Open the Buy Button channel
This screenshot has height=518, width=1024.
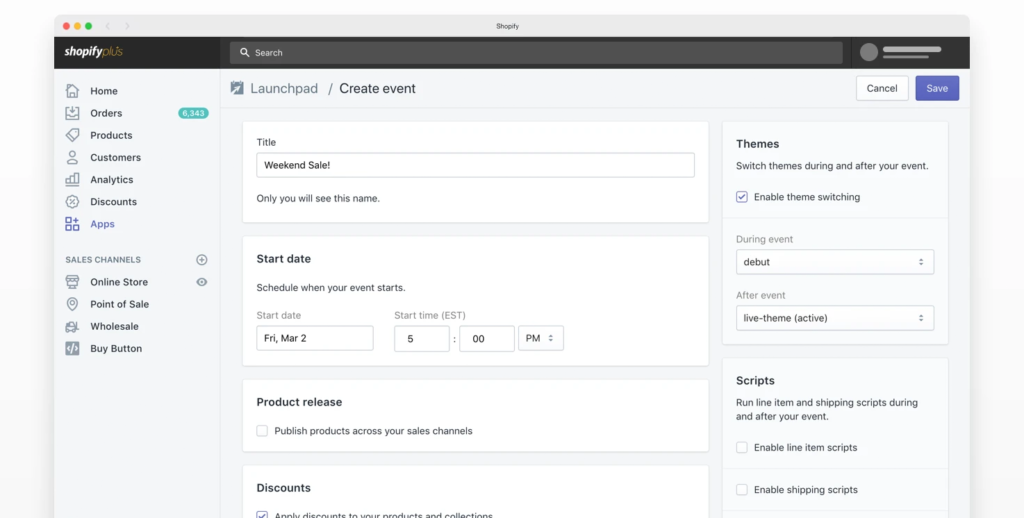pyautogui.click(x=116, y=349)
